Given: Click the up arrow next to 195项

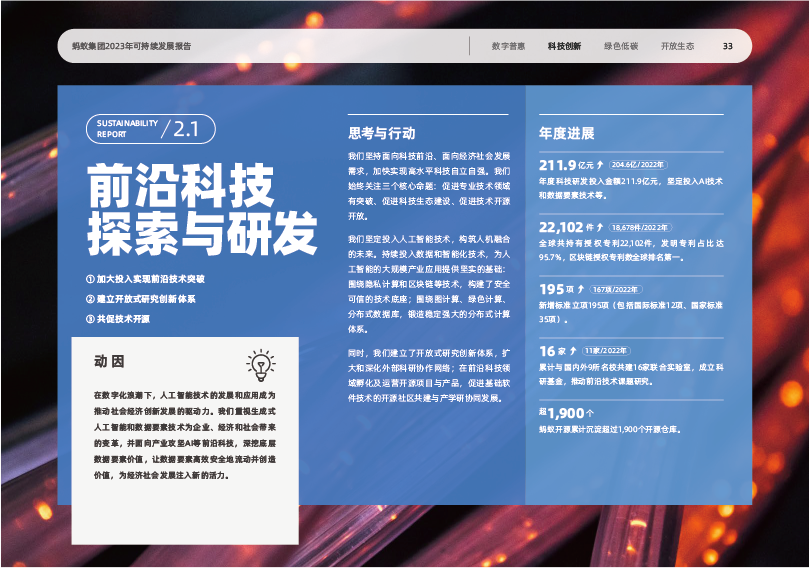Looking at the screenshot, I should [x=584, y=289].
